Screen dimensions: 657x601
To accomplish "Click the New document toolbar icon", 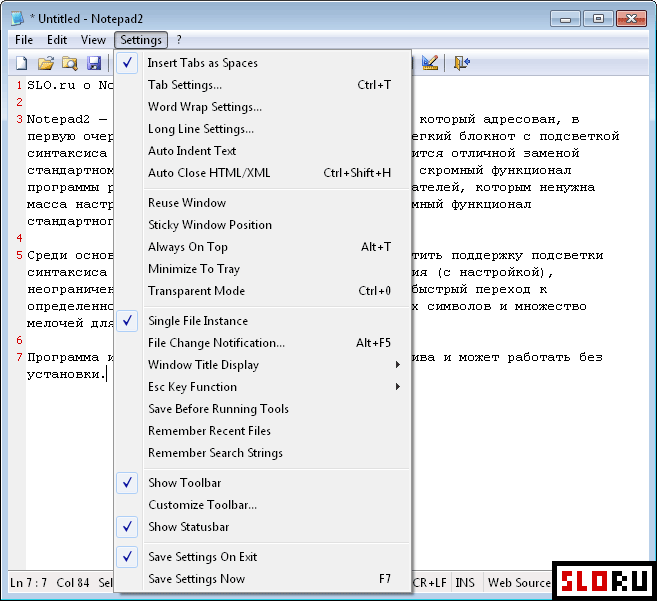I will (x=22, y=63).
